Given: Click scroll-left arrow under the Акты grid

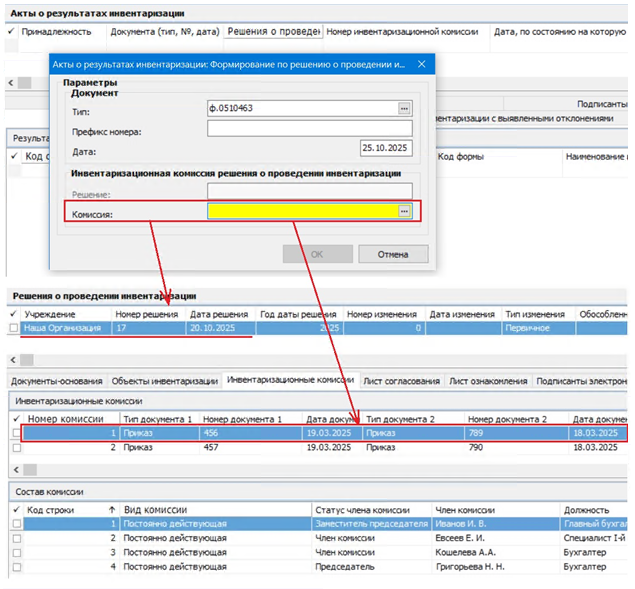Looking at the screenshot, I should tap(11, 83).
